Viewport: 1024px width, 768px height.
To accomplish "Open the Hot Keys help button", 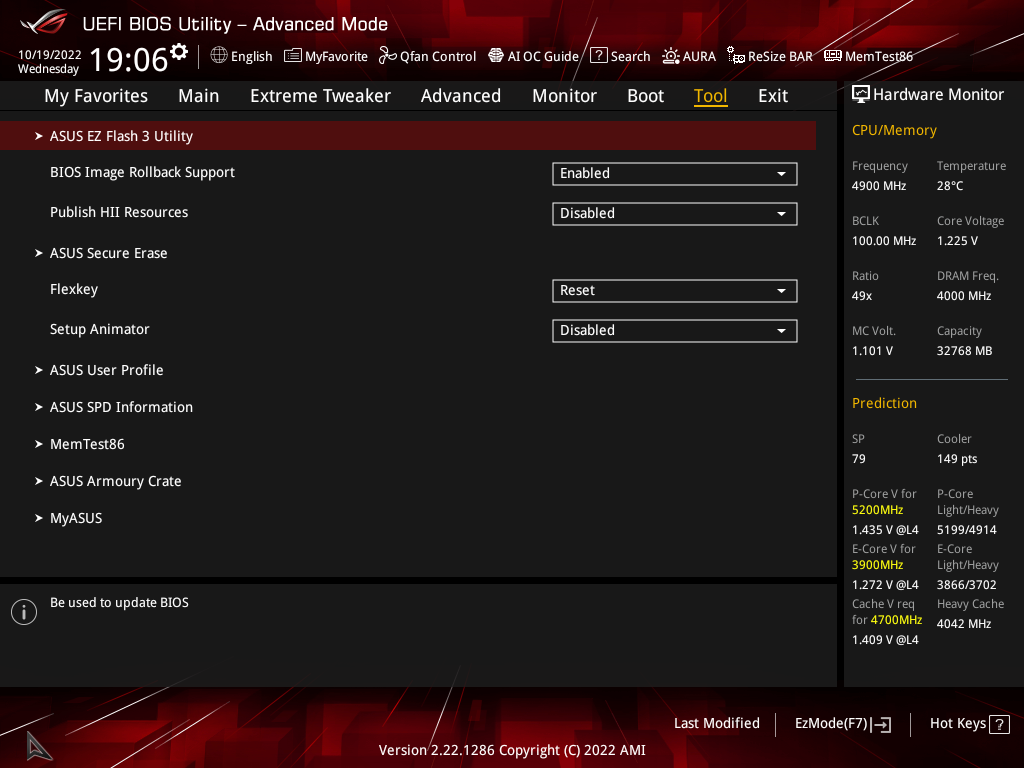I will pos(969,724).
